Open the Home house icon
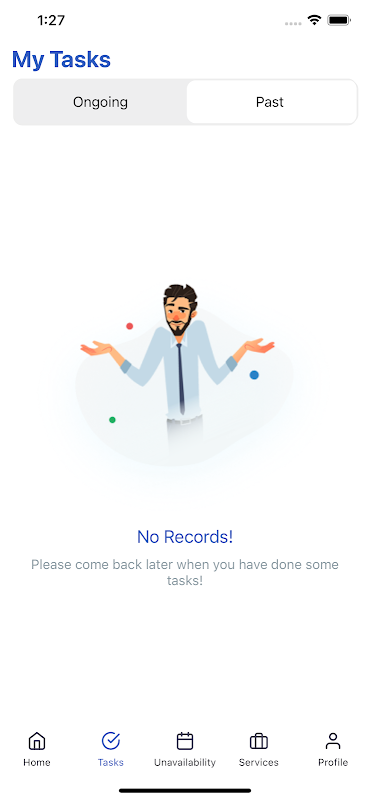The image size is (370, 800). (x=37, y=741)
